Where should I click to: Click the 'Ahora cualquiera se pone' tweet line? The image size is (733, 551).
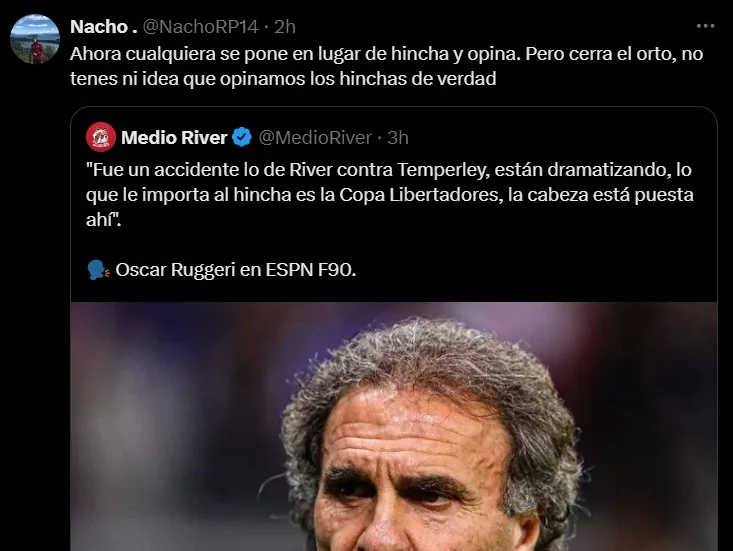[386, 54]
